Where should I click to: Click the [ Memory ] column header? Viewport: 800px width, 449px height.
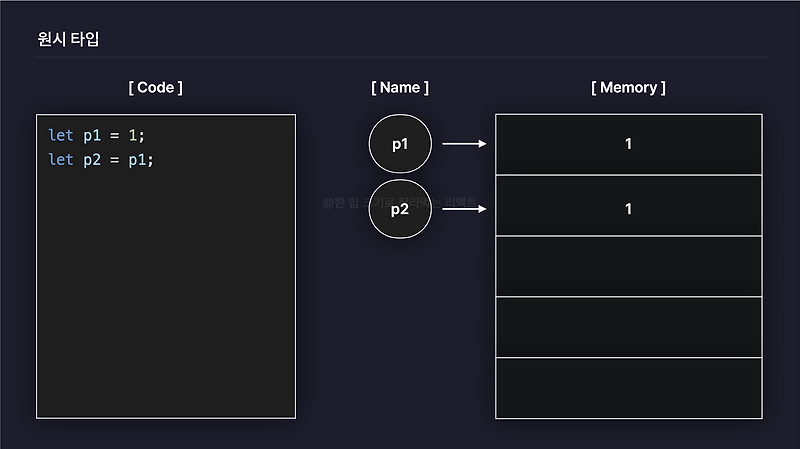(x=628, y=87)
